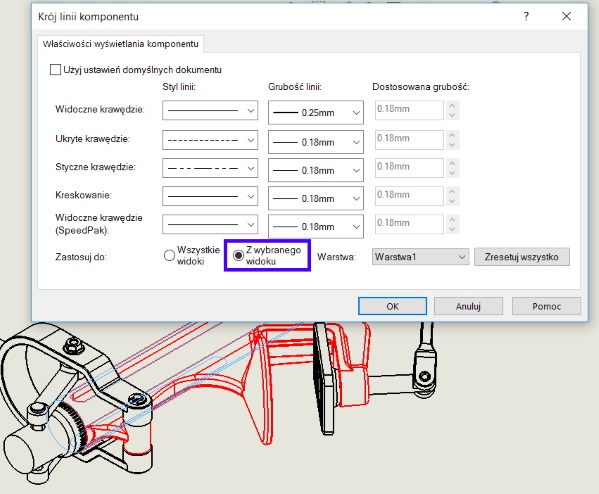Screen dimensions: 599x494
Task: Open line style dropdown for Ukryte krawędzie
Action: (x=210, y=140)
